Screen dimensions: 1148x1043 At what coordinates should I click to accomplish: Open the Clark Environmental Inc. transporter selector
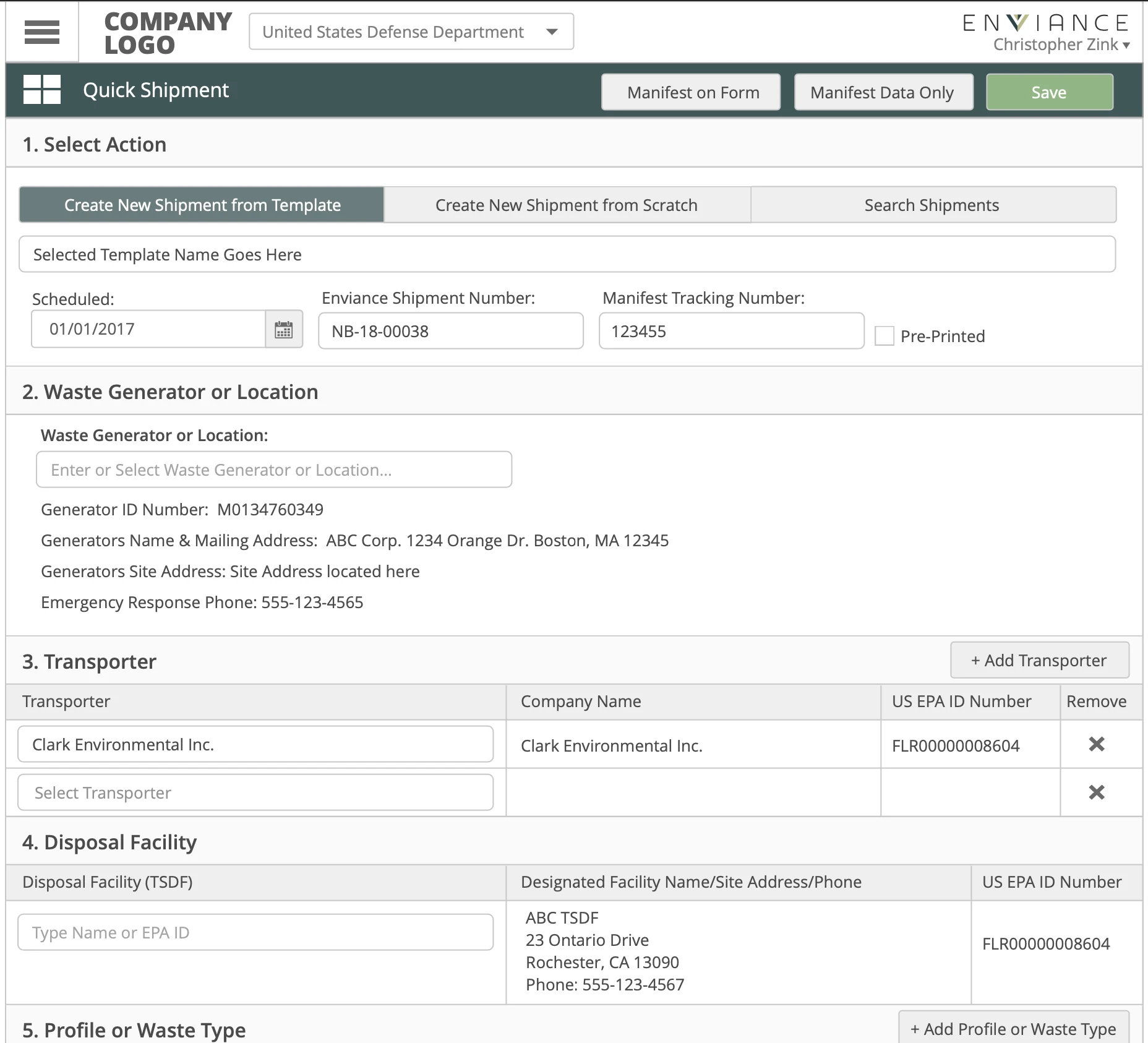click(x=255, y=744)
